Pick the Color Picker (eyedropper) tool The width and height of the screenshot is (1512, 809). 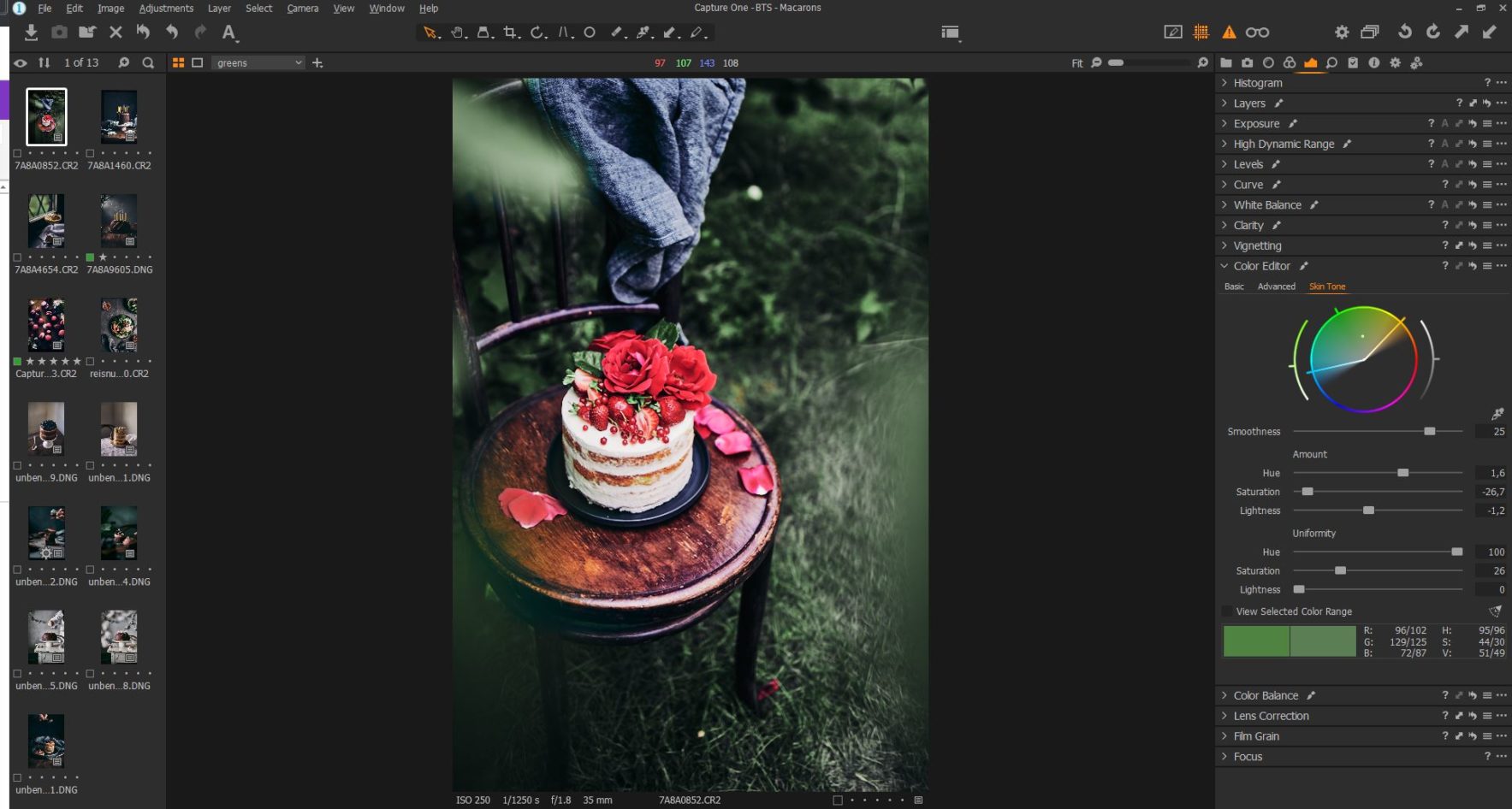click(643, 32)
